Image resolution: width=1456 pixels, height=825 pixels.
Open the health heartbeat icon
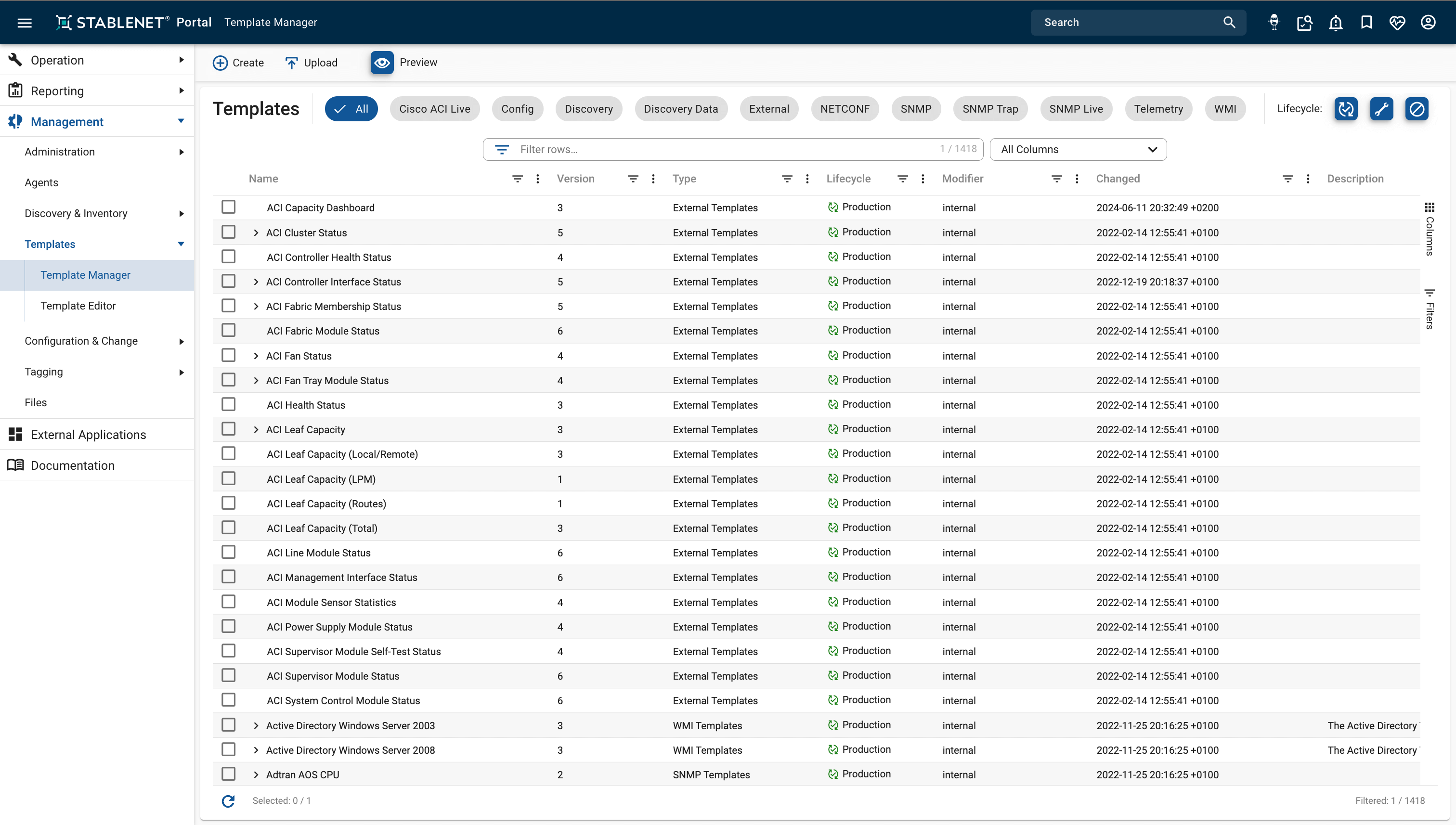coord(1397,23)
